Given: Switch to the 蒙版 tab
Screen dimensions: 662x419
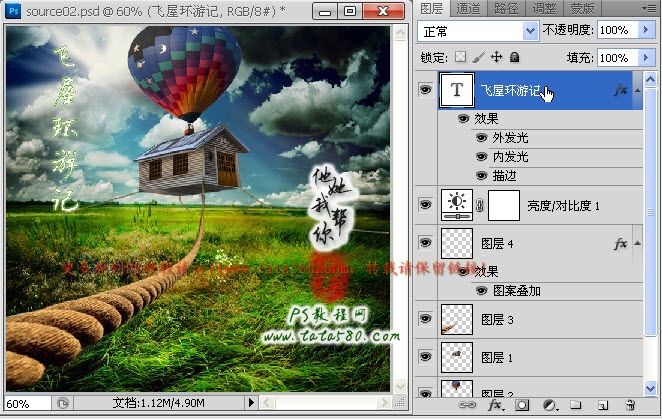Looking at the screenshot, I should tap(583, 8).
